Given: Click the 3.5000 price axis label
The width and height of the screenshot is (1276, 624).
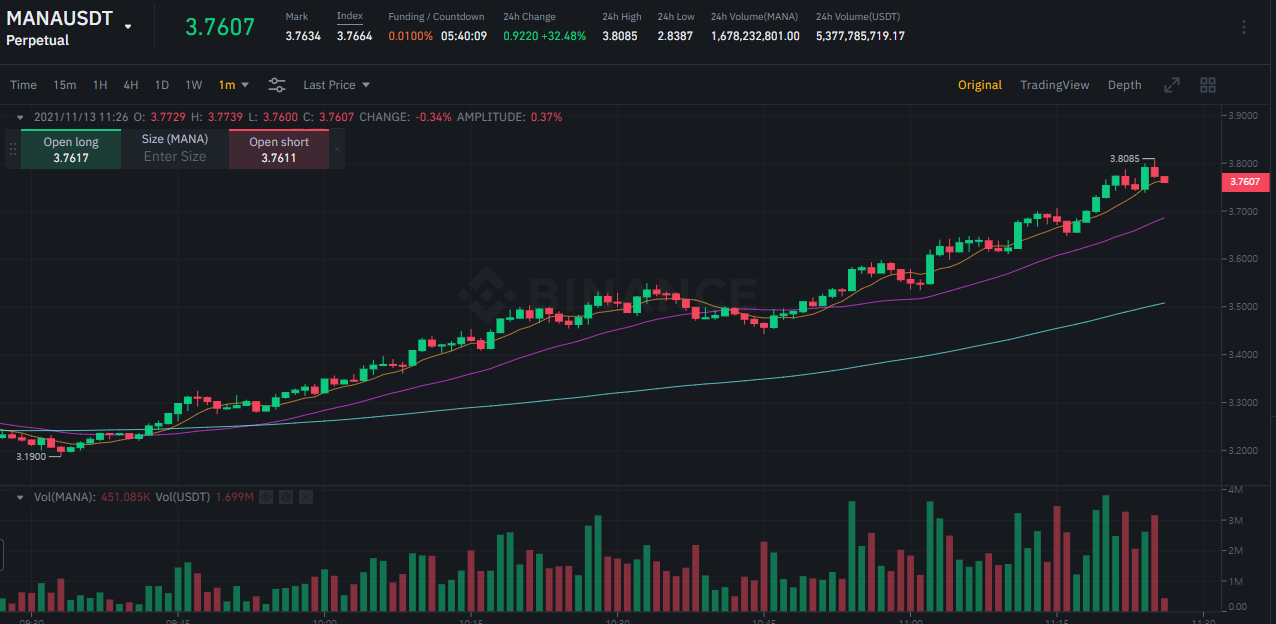Looking at the screenshot, I should (1244, 307).
